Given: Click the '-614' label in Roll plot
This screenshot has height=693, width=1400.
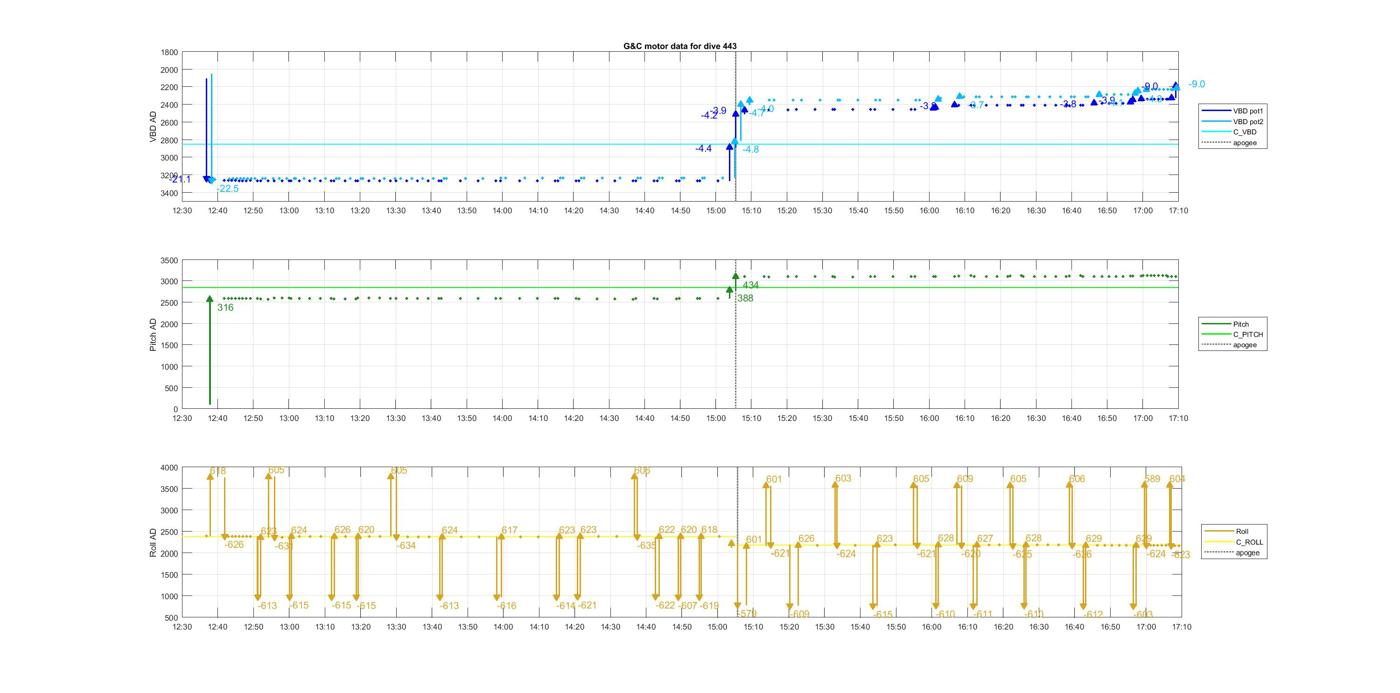Looking at the screenshot, I should [x=566, y=606].
